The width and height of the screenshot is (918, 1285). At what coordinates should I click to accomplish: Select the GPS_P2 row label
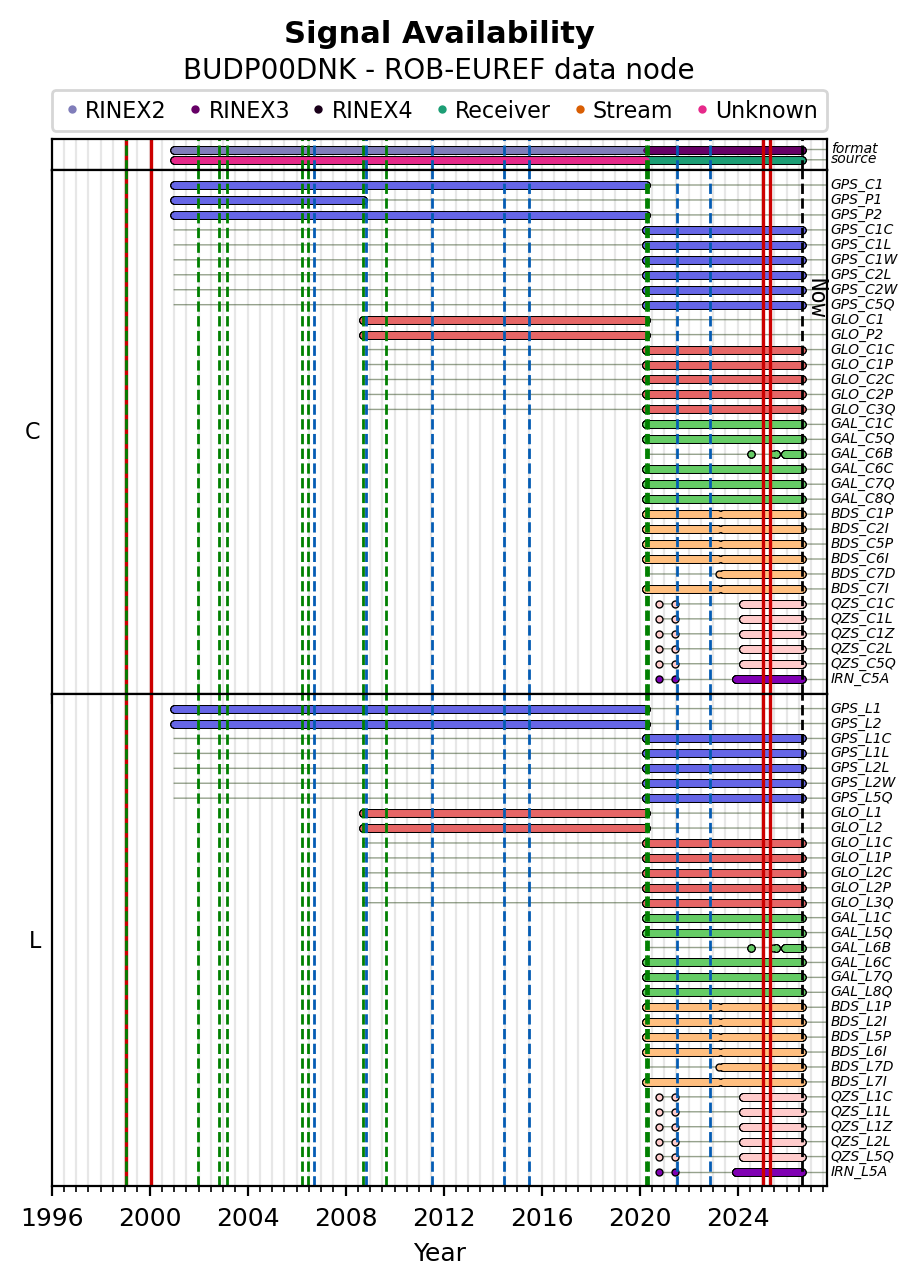pyautogui.click(x=857, y=214)
